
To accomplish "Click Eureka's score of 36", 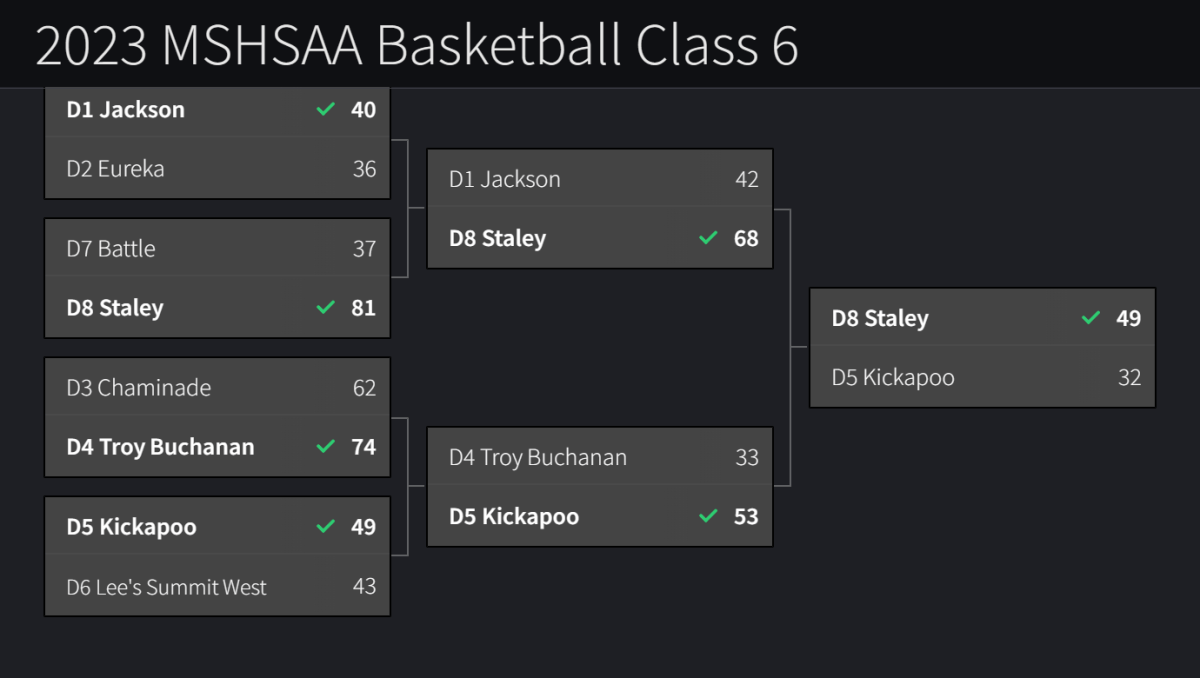I will coord(364,169).
